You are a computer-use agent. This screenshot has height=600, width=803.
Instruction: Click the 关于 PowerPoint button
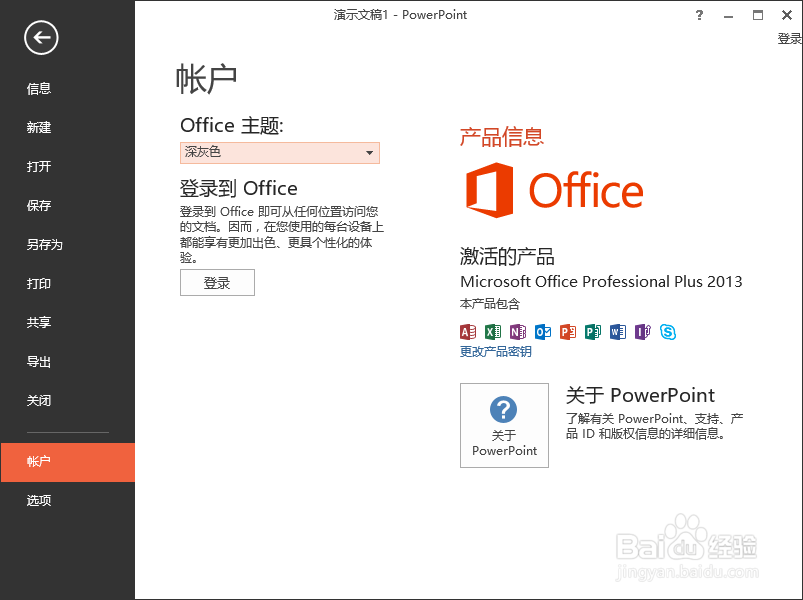point(504,425)
